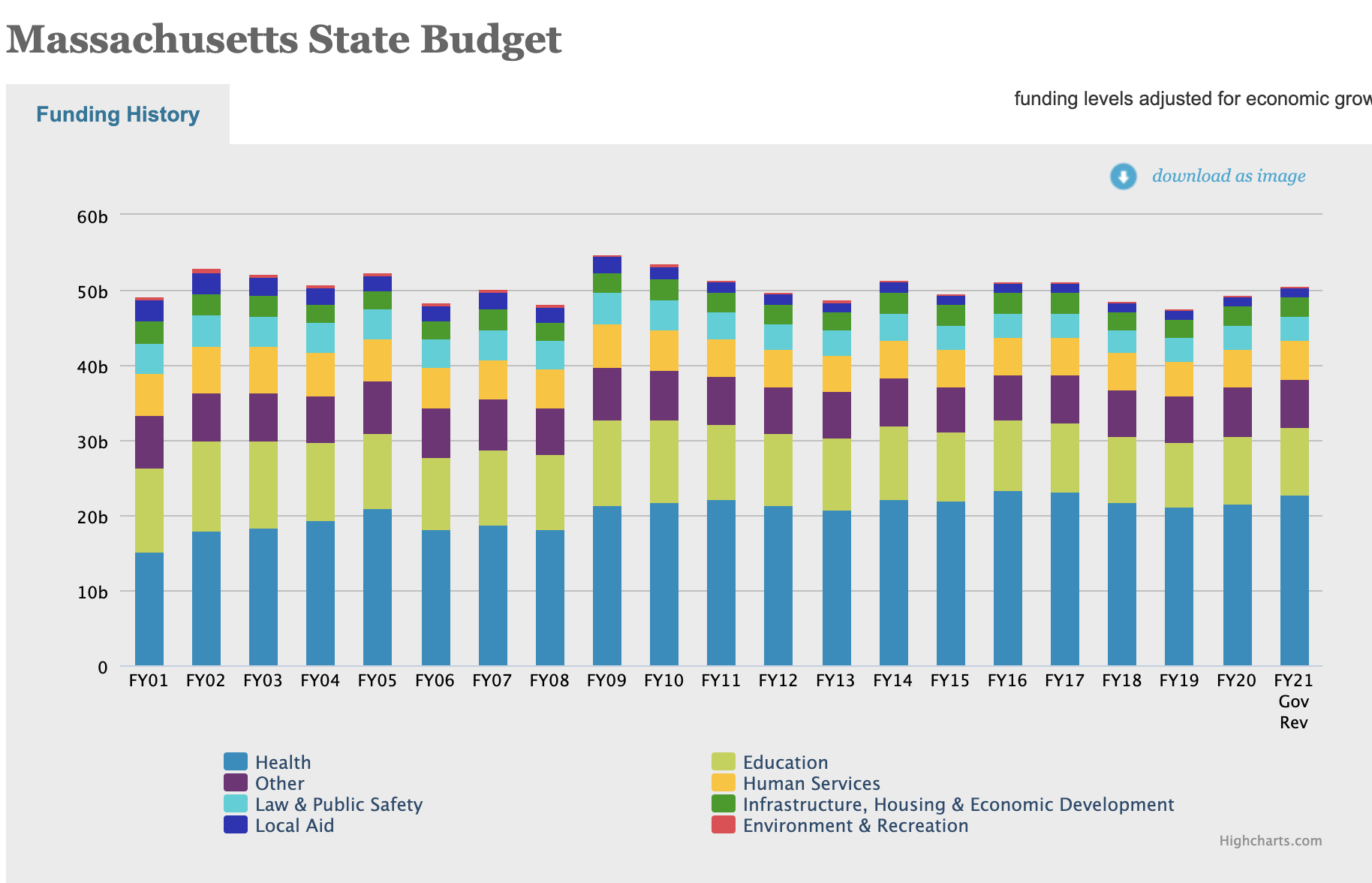Click Law & Public Safety legend swatch
Screen dimensions: 1372x883
coord(236,804)
